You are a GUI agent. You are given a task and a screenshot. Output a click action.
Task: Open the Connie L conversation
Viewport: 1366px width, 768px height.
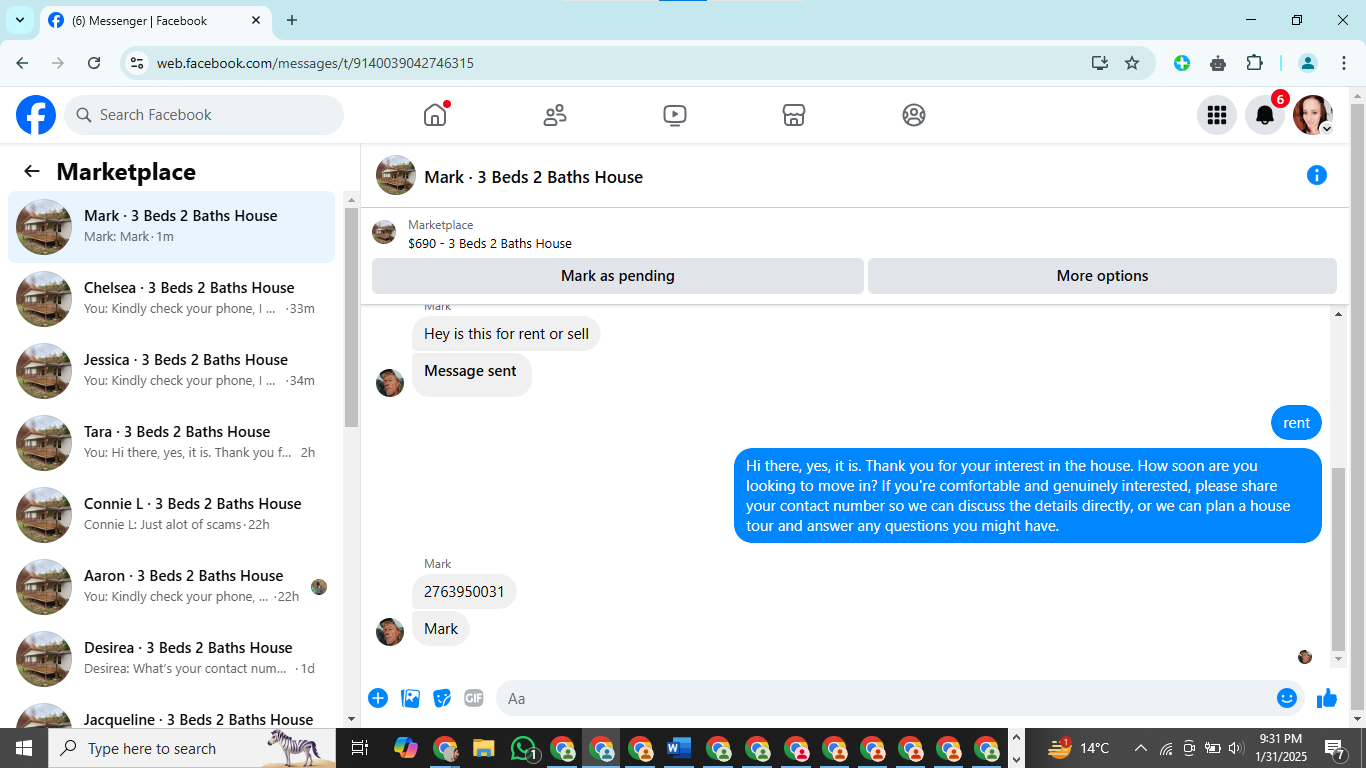coord(172,515)
